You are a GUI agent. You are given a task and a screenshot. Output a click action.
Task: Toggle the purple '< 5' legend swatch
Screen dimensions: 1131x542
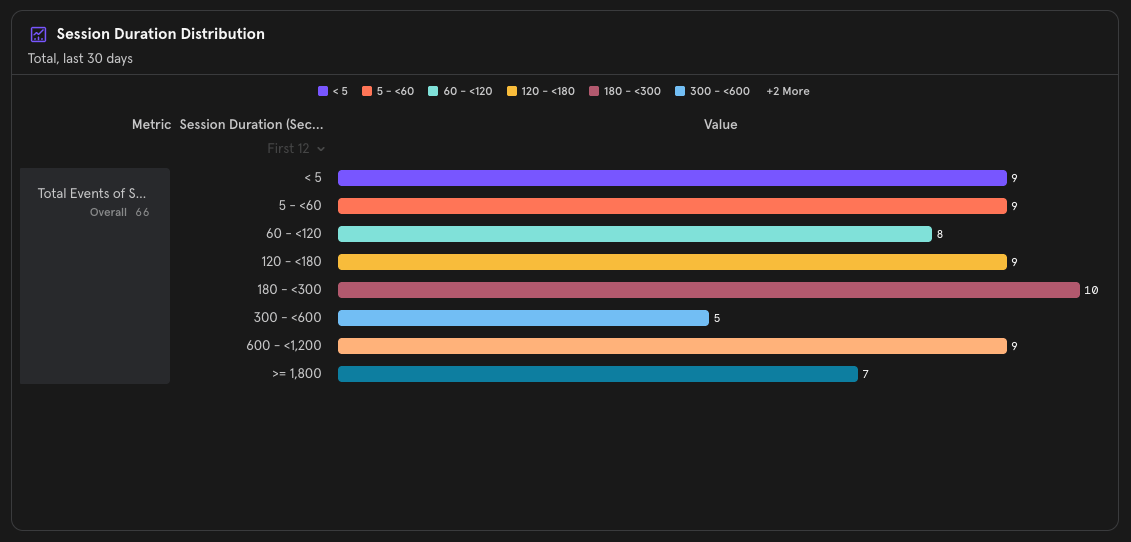click(x=323, y=91)
